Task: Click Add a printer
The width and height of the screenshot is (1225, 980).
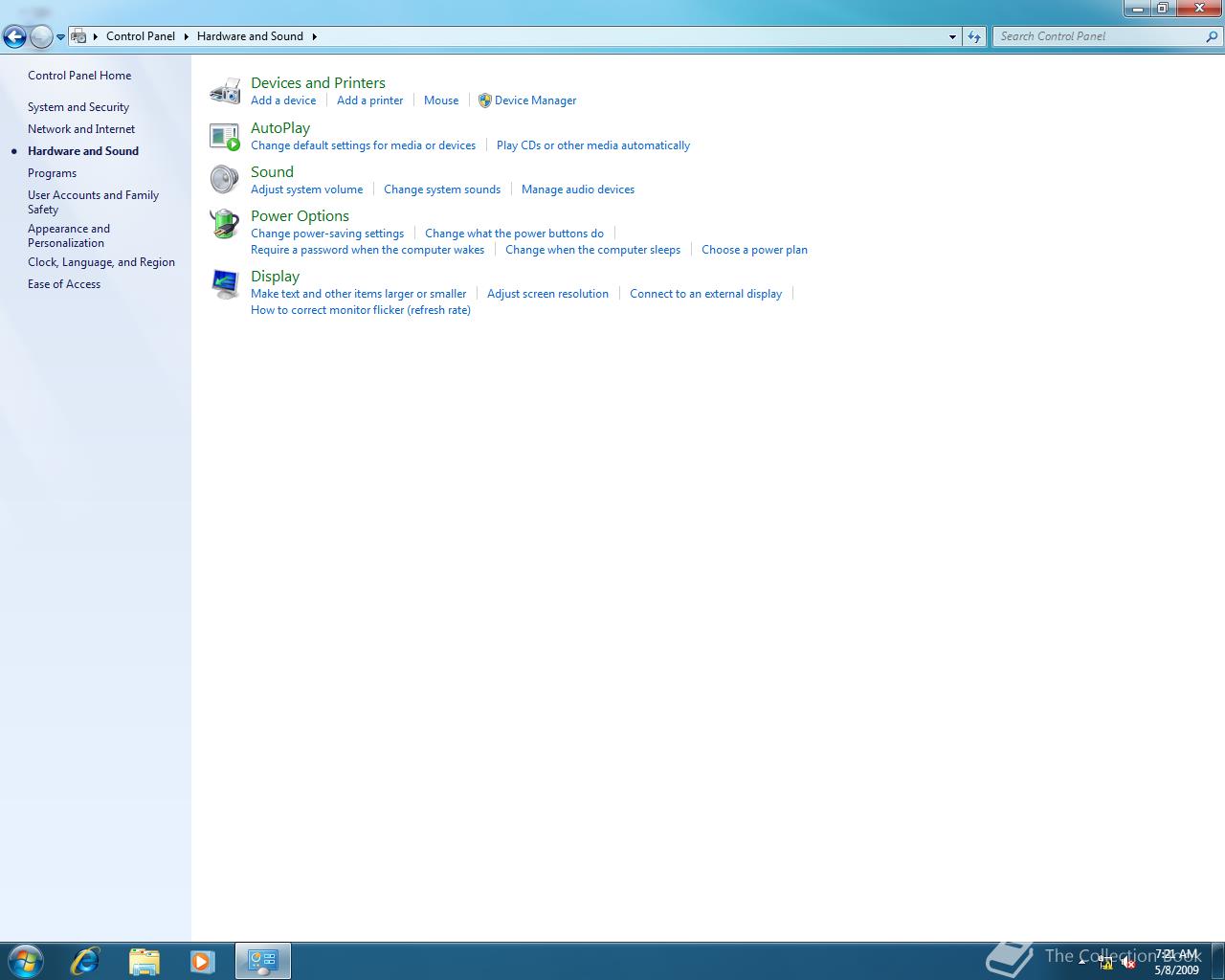Action: 369,100
